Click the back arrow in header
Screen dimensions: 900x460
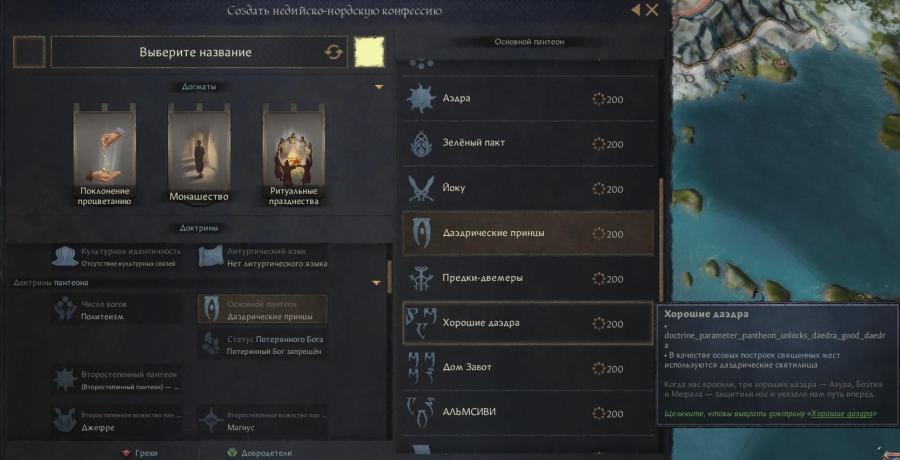click(x=635, y=10)
